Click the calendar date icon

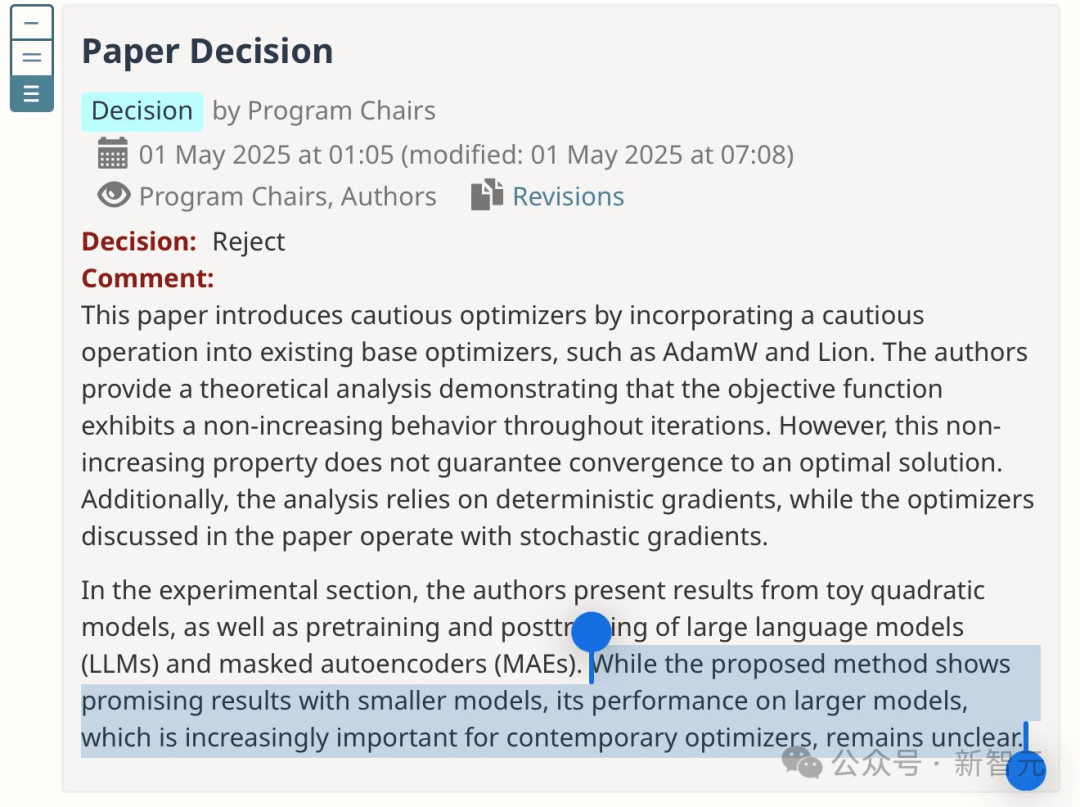pos(112,154)
